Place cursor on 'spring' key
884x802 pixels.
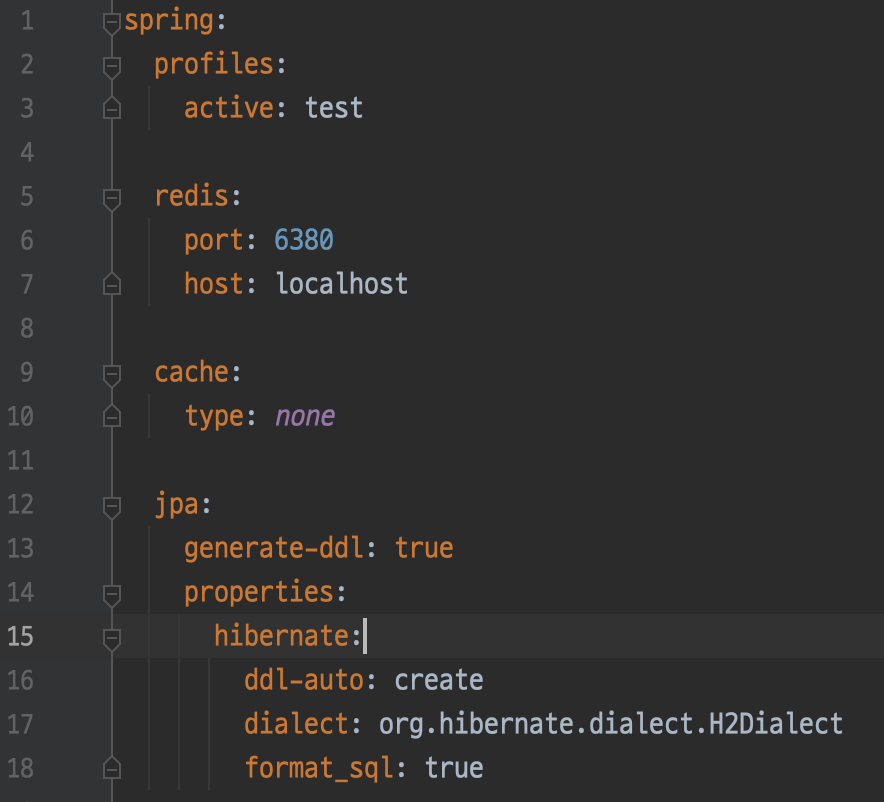(x=169, y=21)
